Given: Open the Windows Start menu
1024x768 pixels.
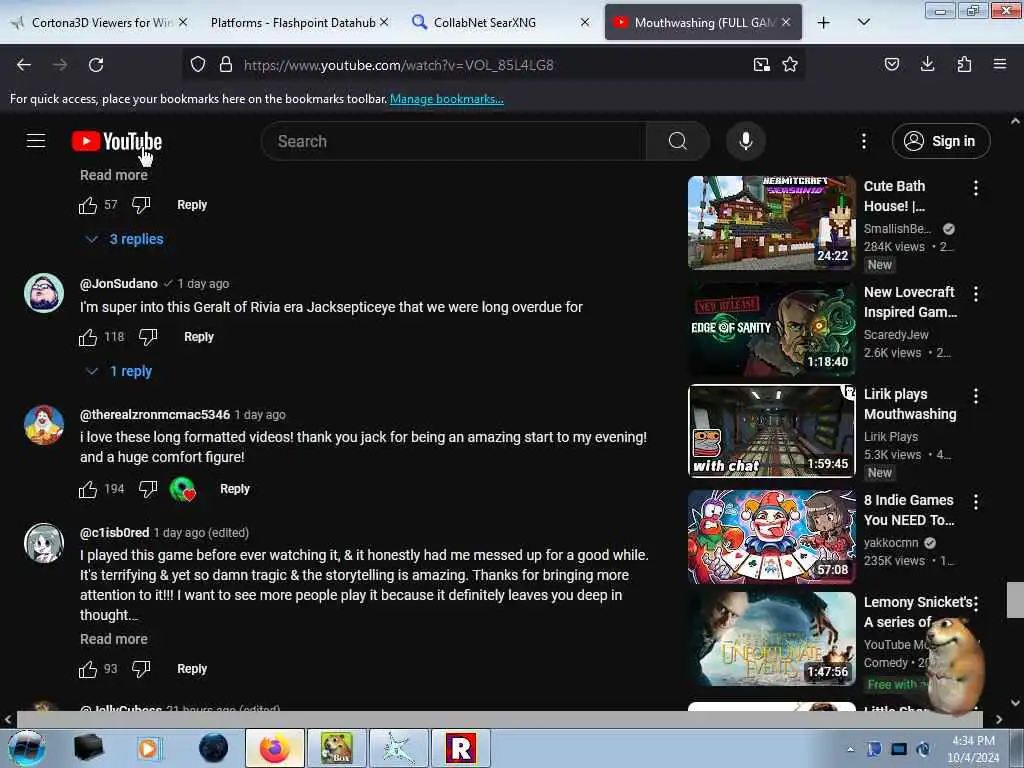Looking at the screenshot, I should 26,748.
